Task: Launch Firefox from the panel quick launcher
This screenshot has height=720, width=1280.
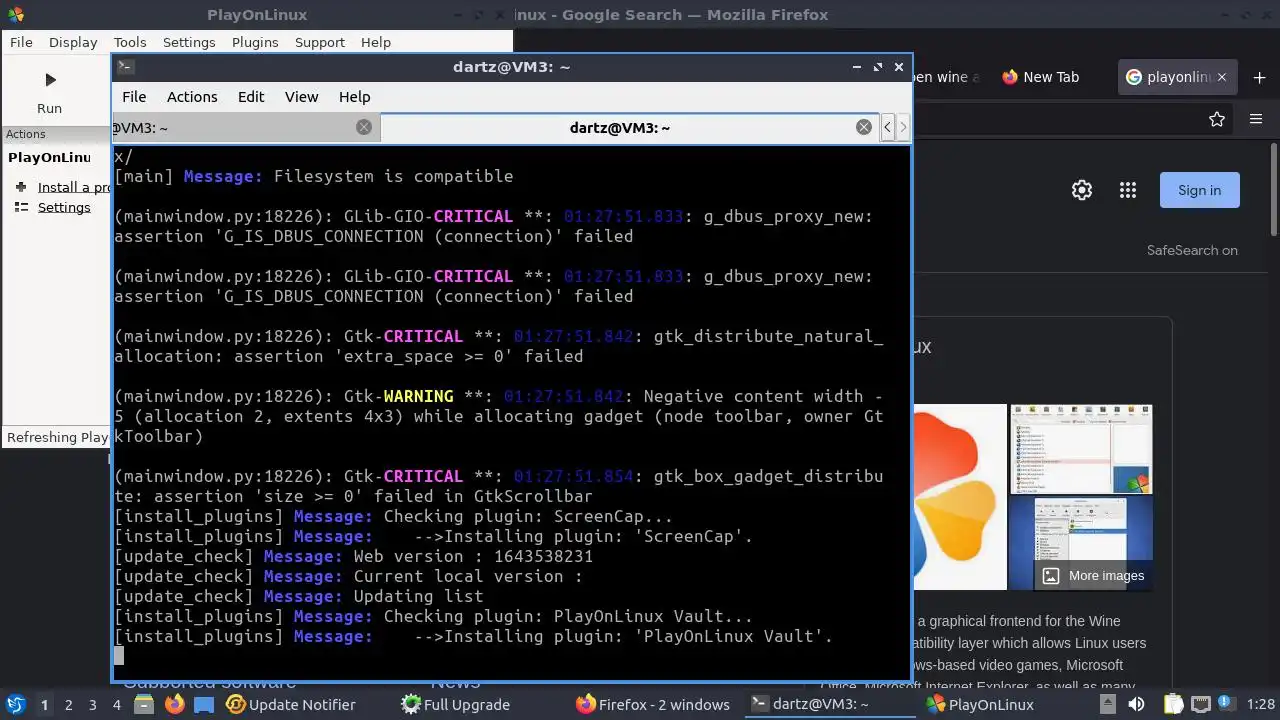Action: click(175, 704)
